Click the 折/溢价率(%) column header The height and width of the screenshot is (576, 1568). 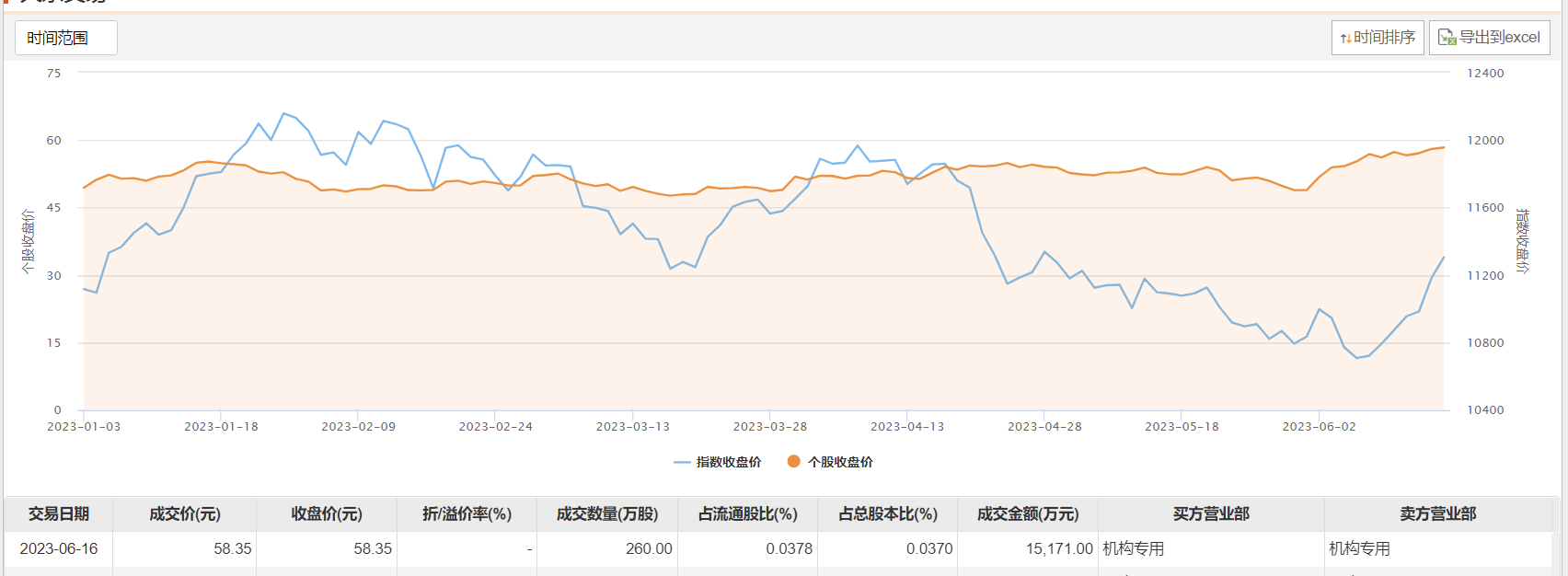[467, 513]
